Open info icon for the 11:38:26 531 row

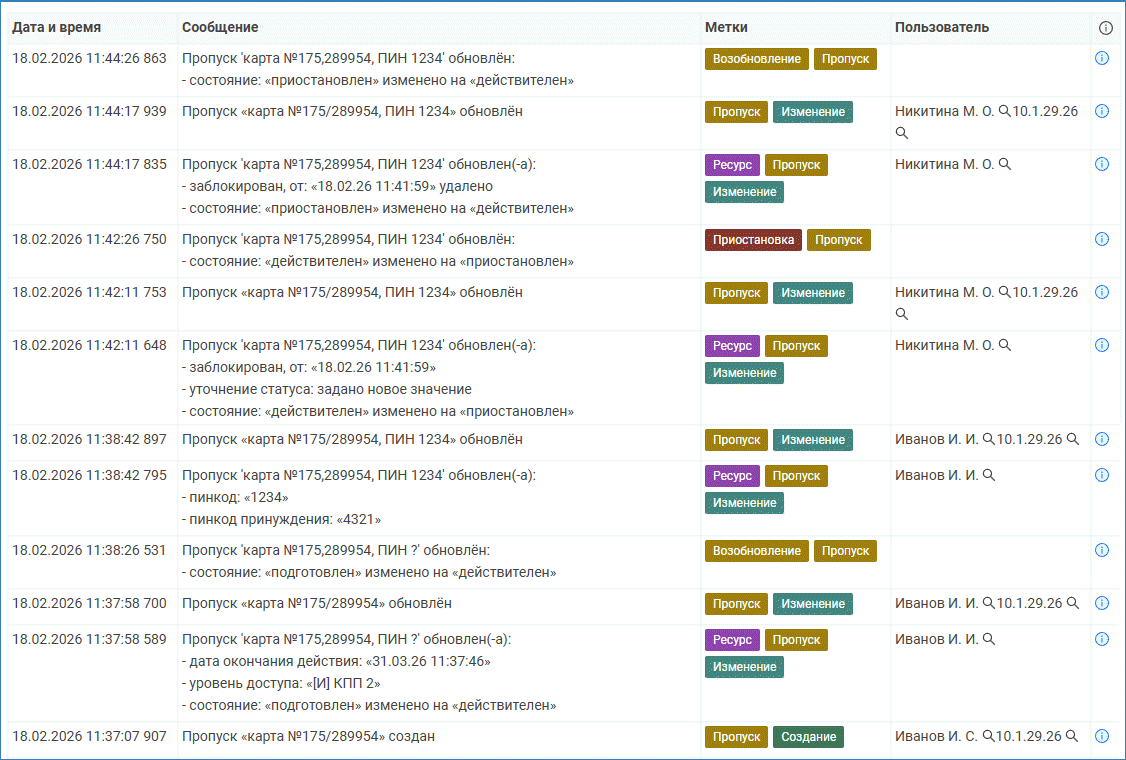tap(1102, 550)
